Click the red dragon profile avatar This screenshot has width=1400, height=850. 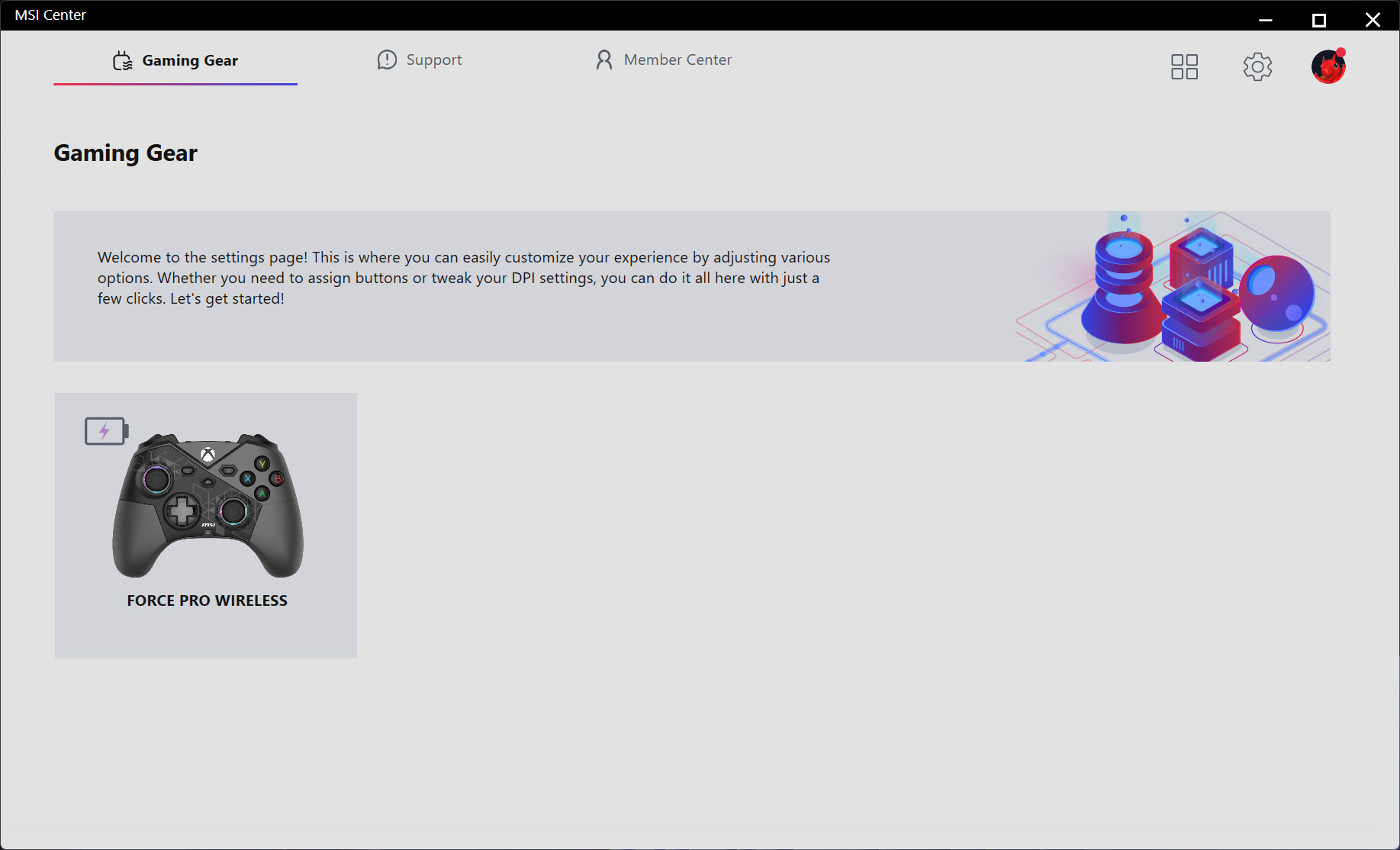[1328, 67]
